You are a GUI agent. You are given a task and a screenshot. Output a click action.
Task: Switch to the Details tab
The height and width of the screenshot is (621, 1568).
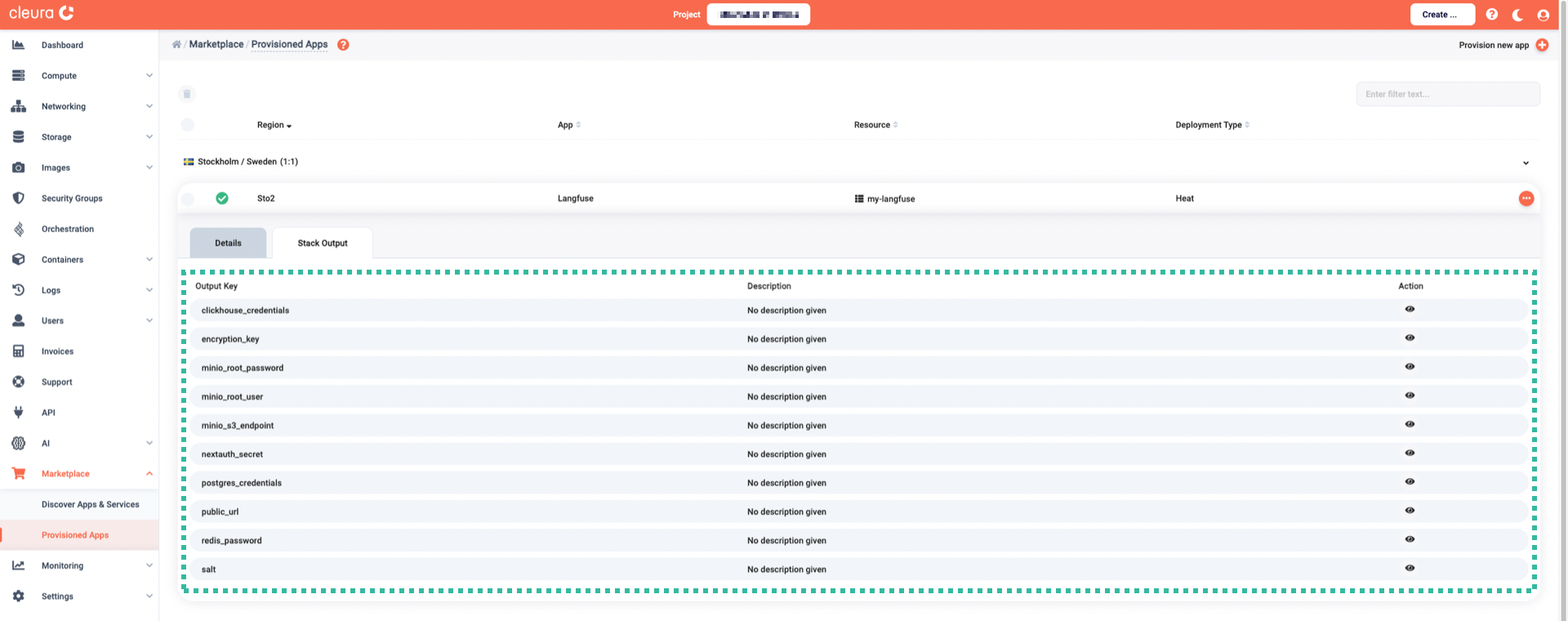click(x=228, y=243)
